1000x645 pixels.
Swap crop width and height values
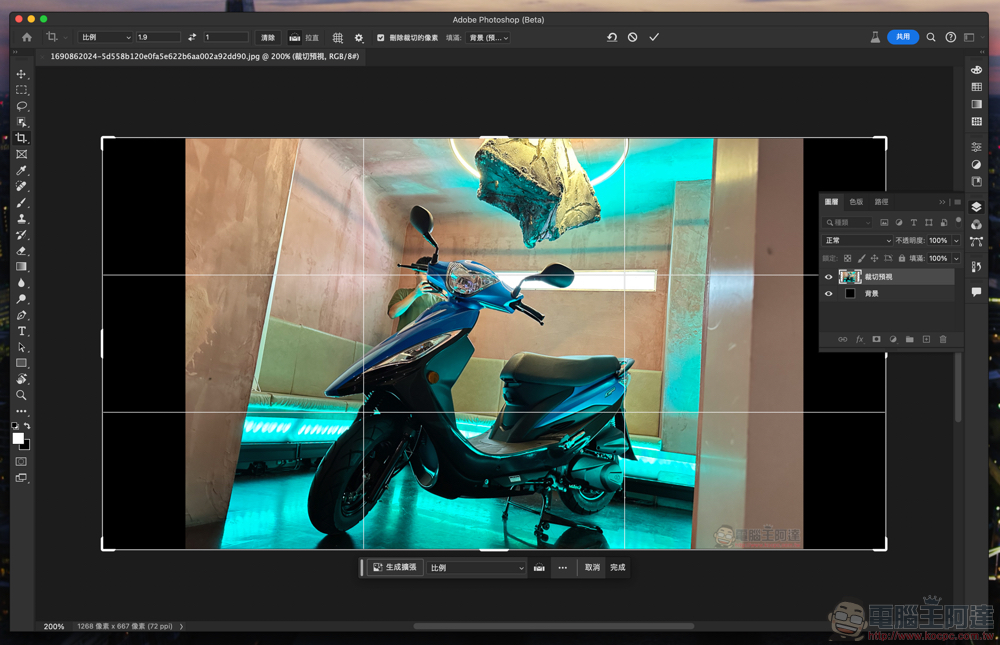click(192, 37)
